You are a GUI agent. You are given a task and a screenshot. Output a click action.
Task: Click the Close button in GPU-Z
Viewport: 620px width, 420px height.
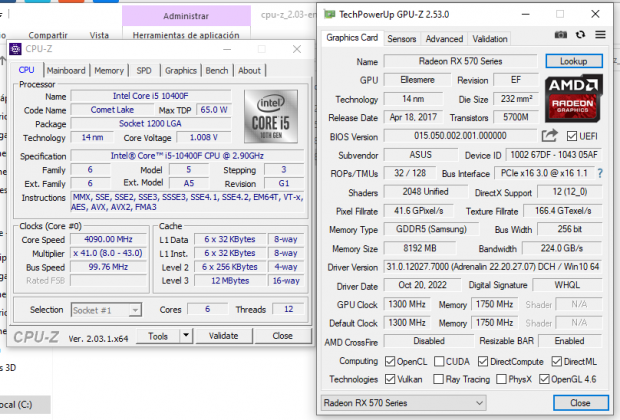[580, 403]
